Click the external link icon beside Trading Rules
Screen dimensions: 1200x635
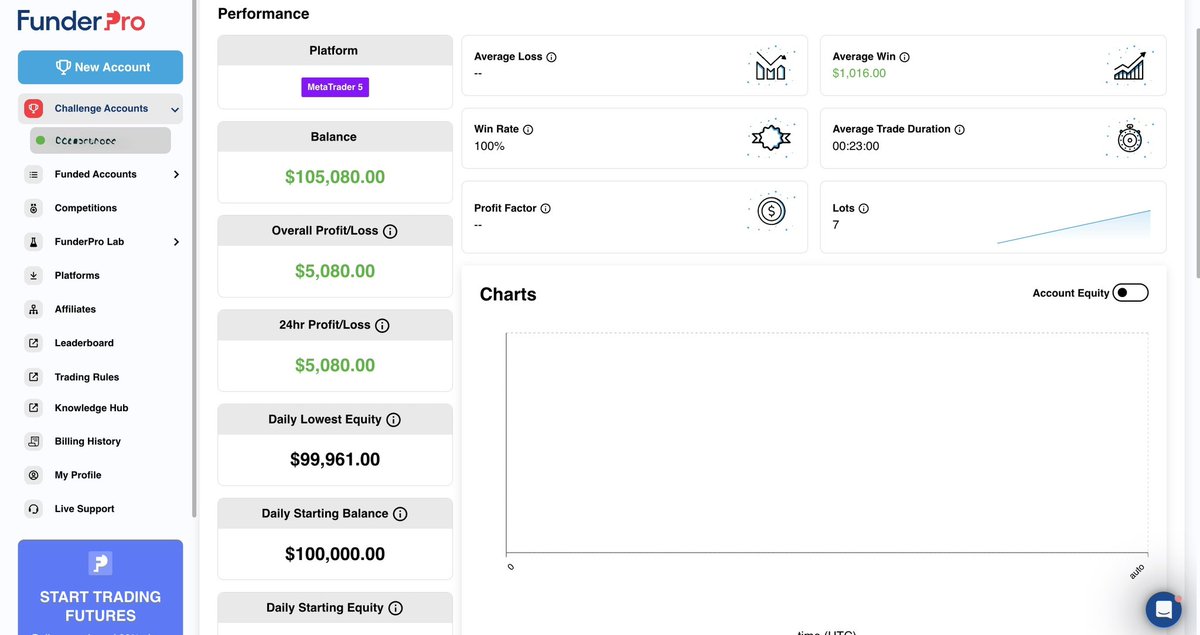[34, 377]
